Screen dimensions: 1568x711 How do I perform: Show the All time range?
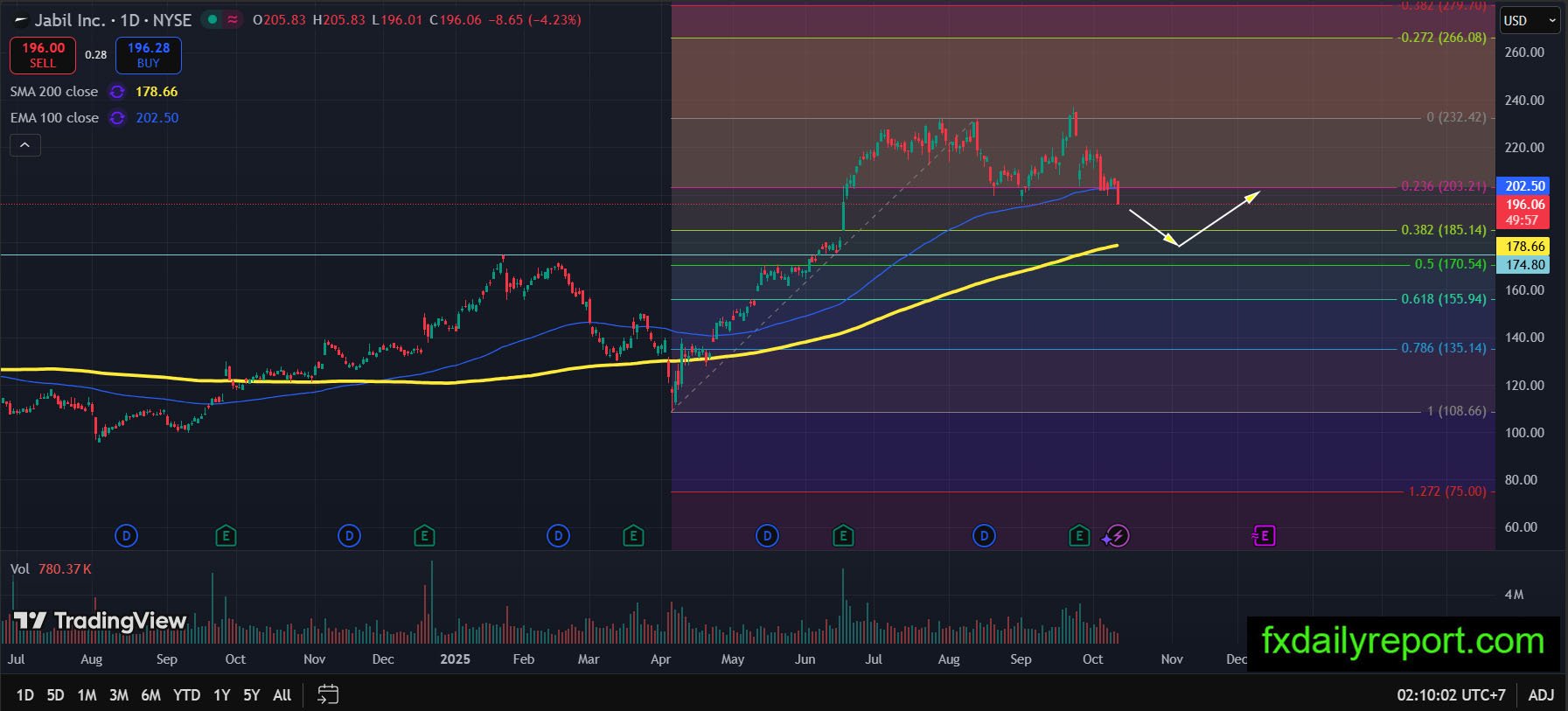(282, 694)
